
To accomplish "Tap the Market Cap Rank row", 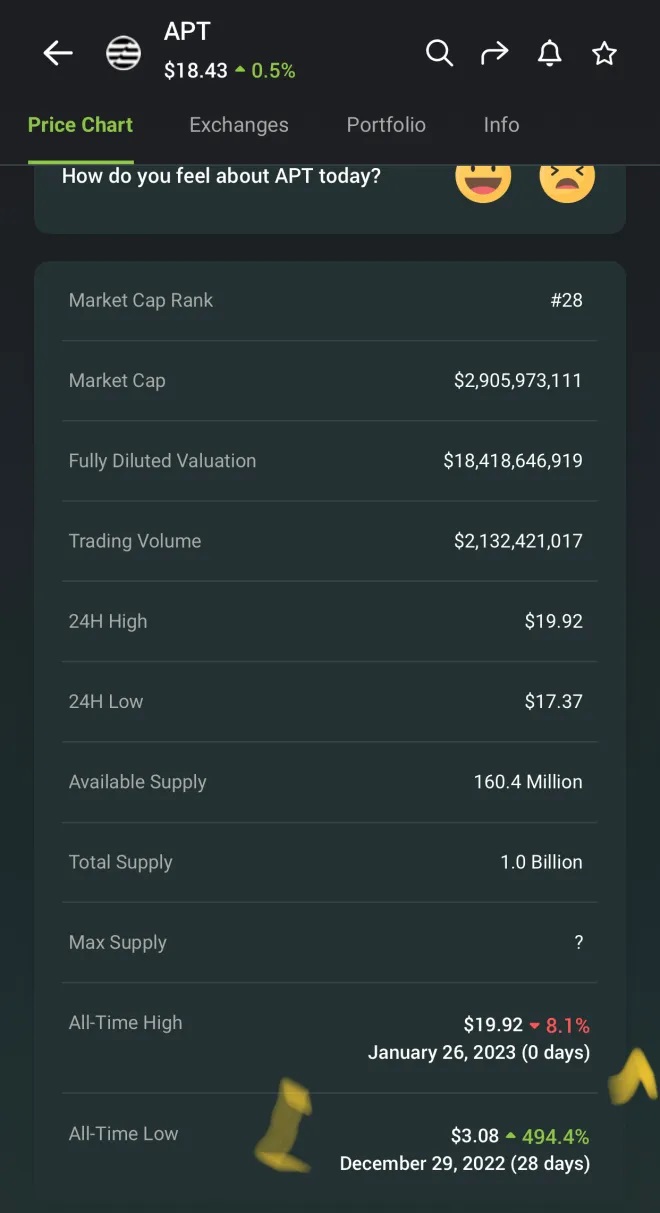I will click(329, 300).
